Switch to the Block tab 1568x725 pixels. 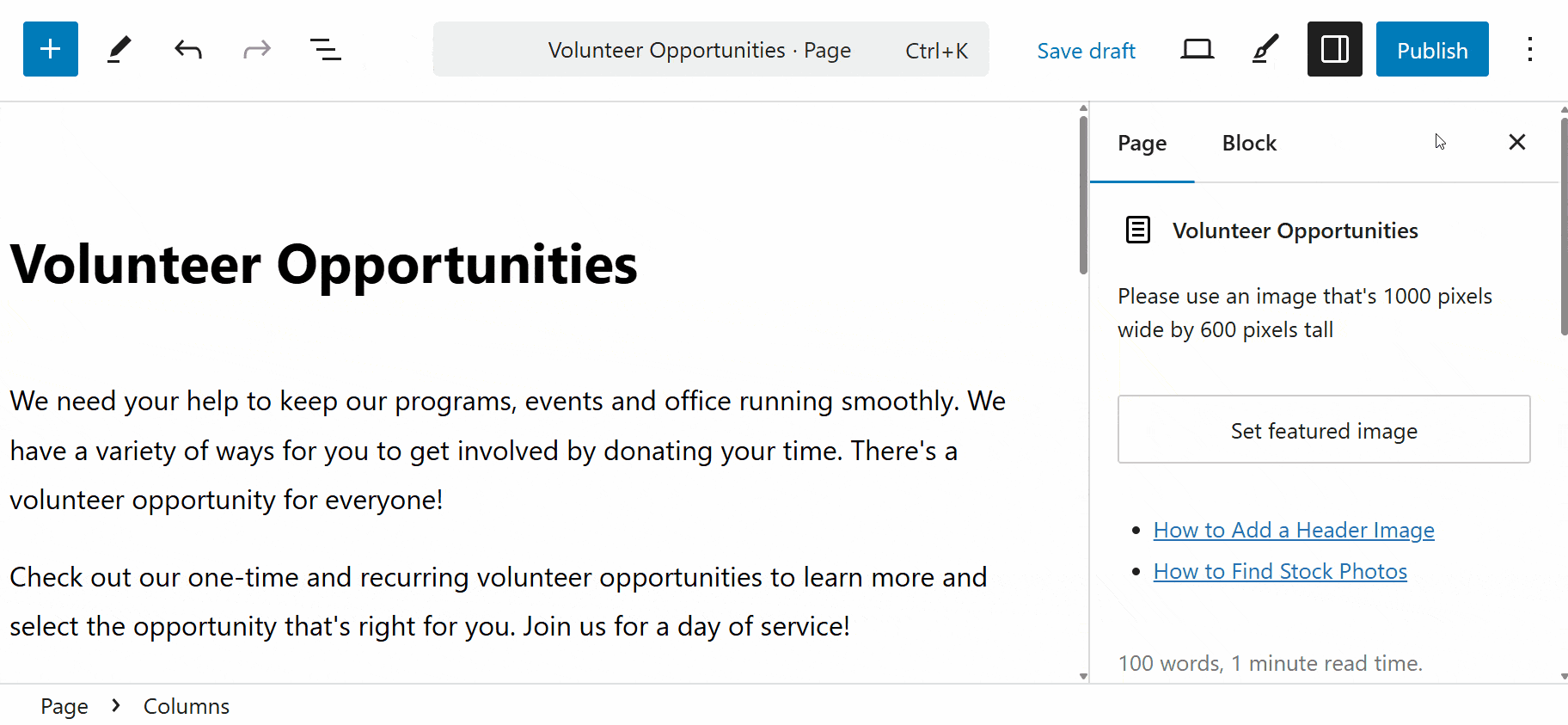click(x=1249, y=144)
